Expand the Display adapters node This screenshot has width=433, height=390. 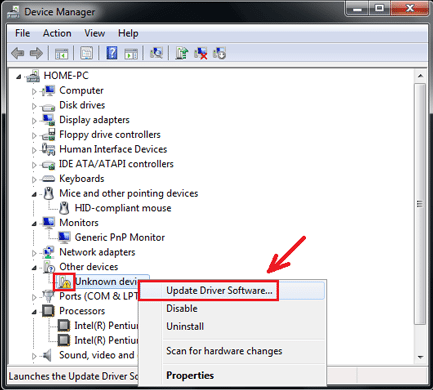(34, 120)
